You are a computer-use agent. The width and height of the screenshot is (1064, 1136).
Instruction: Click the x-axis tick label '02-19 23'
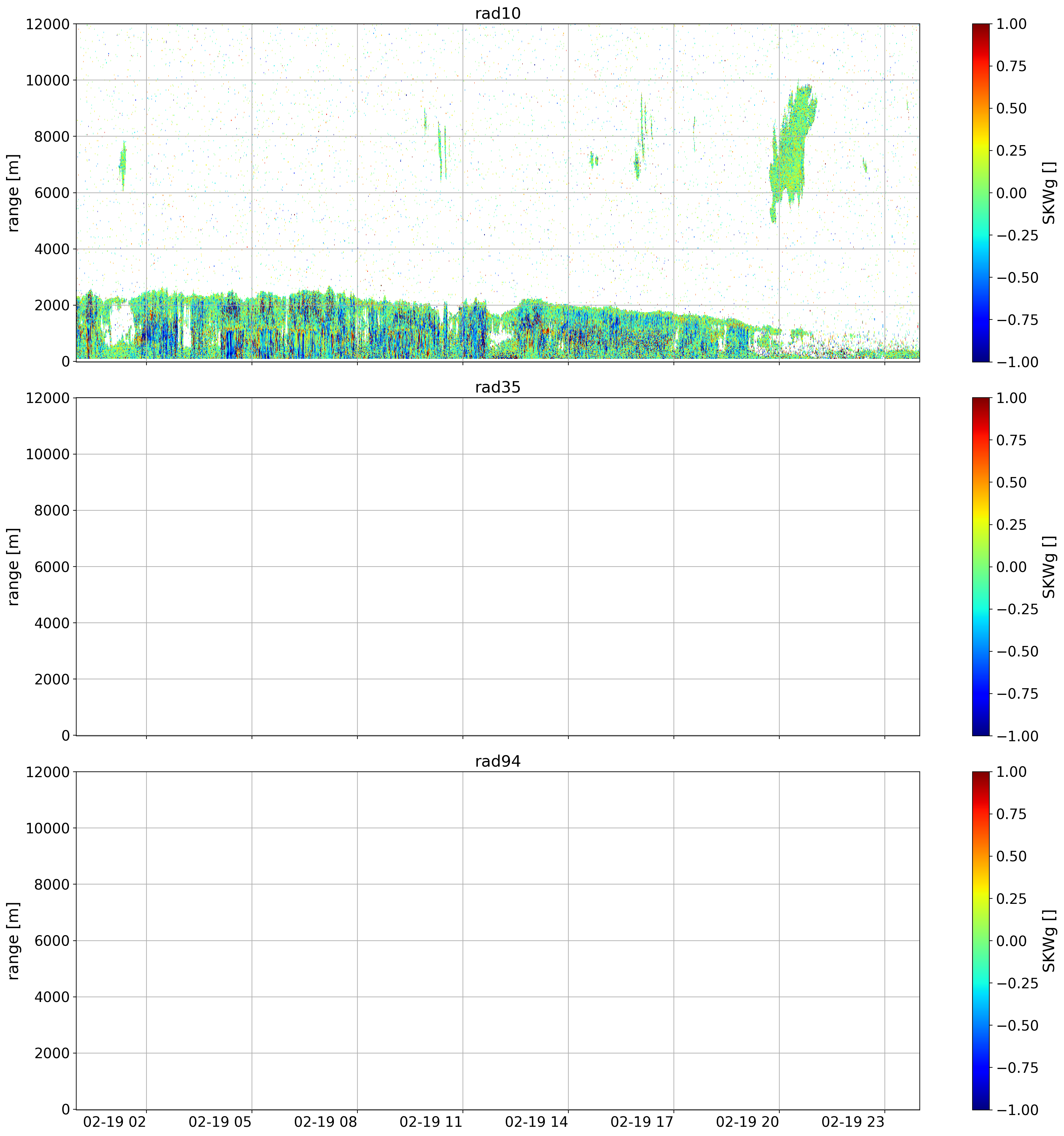coord(853,1122)
